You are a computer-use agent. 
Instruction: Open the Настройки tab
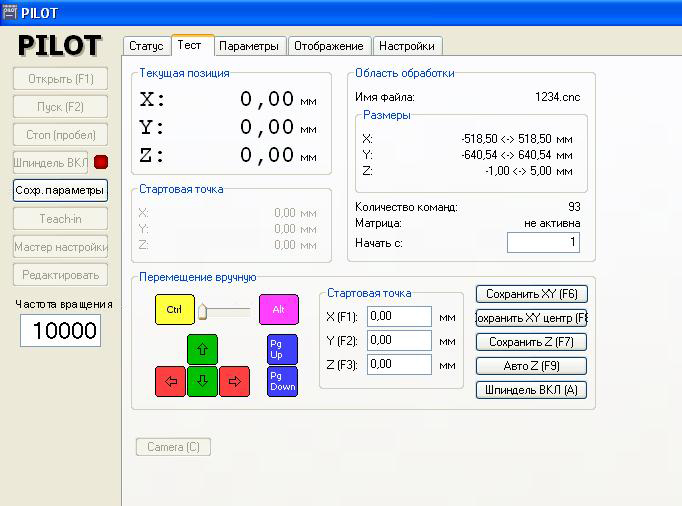click(x=407, y=46)
